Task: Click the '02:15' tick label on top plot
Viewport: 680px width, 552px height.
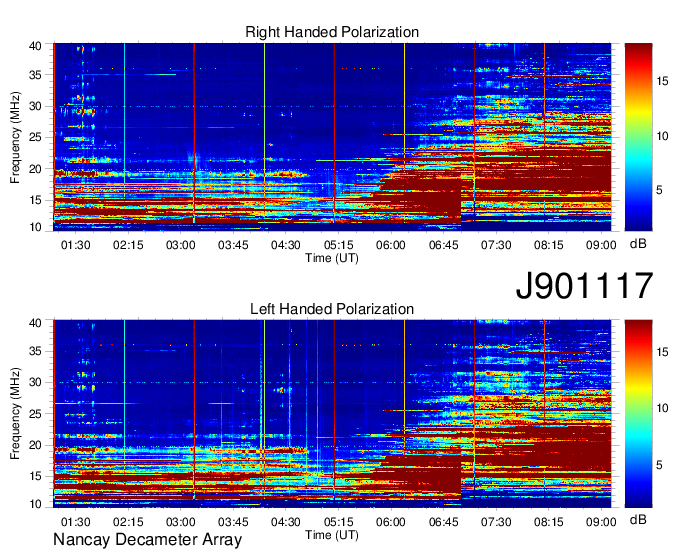Action: click(x=128, y=245)
